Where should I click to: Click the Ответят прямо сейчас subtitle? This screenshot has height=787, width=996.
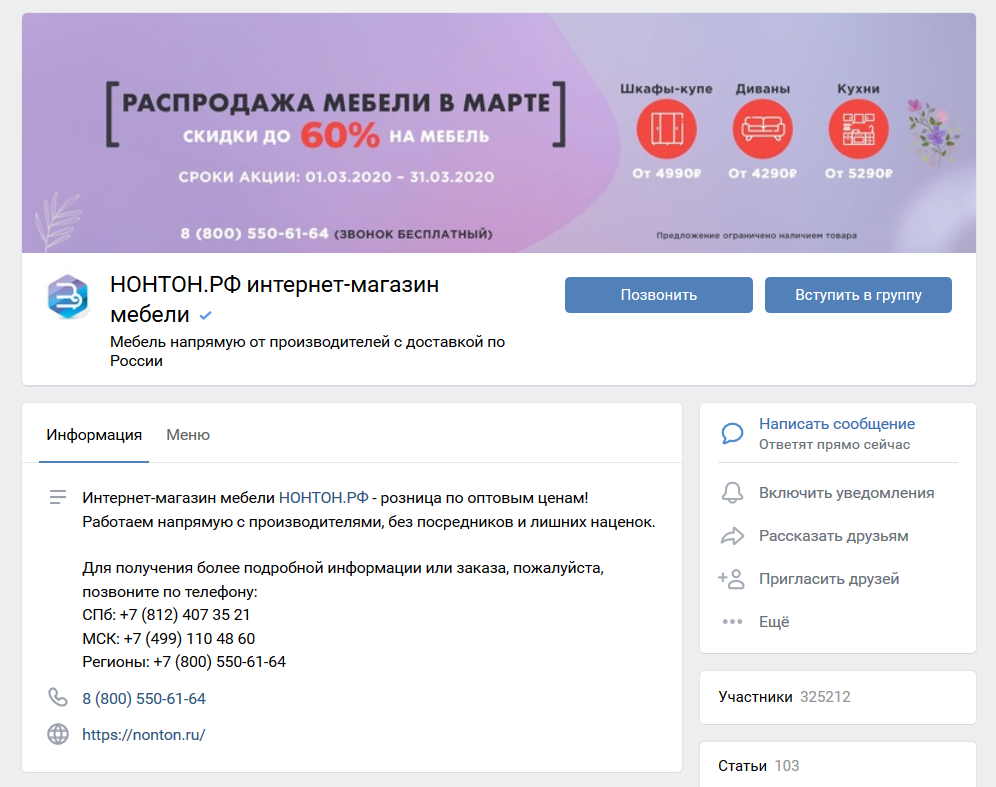click(834, 445)
